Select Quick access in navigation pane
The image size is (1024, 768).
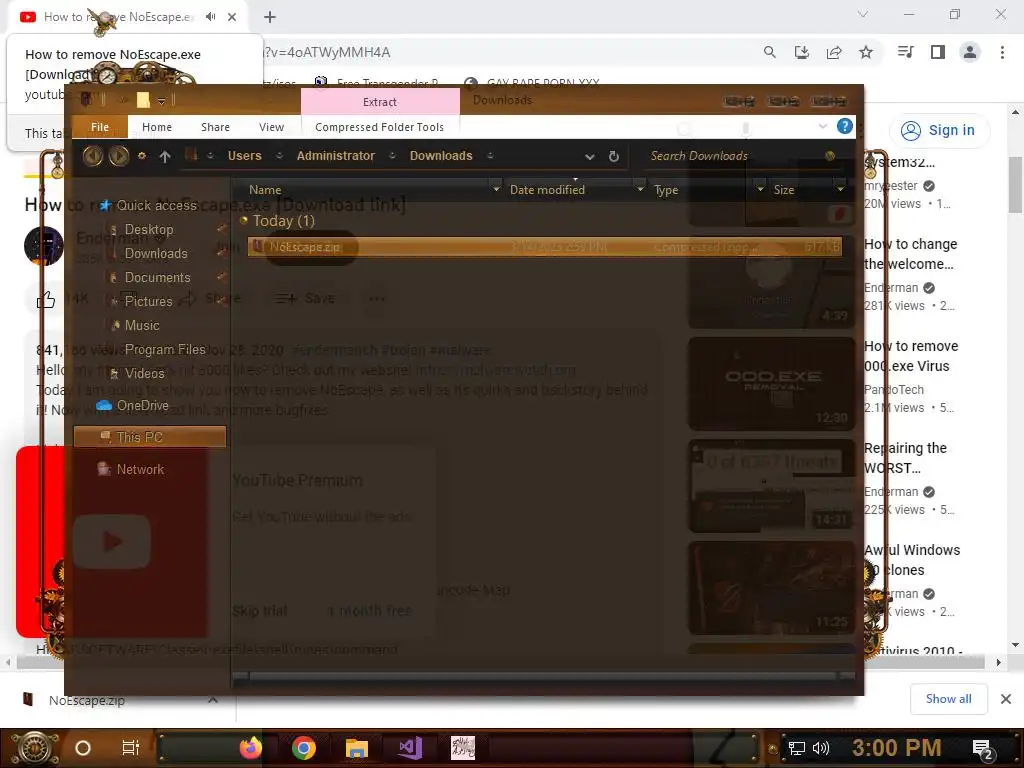click(156, 205)
